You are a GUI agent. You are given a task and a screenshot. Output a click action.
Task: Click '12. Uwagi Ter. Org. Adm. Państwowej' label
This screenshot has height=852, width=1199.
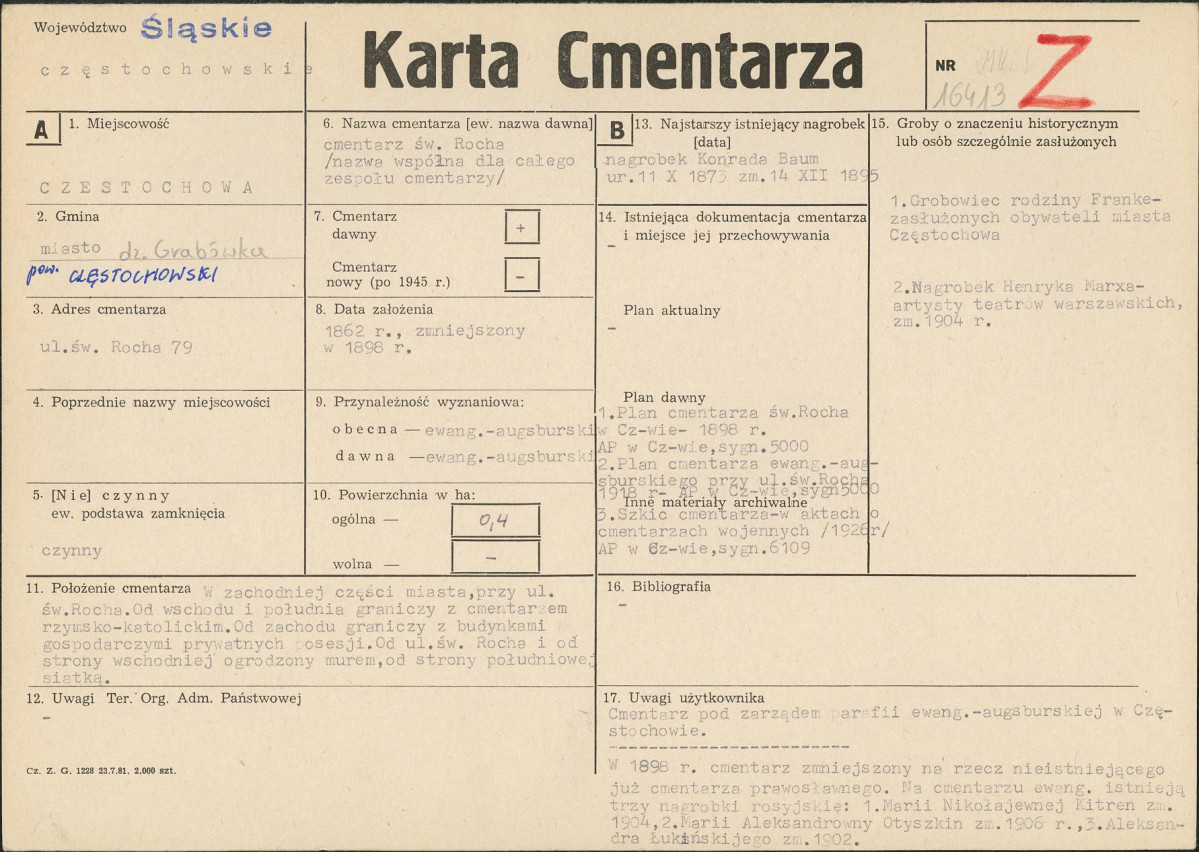[x=164, y=698]
